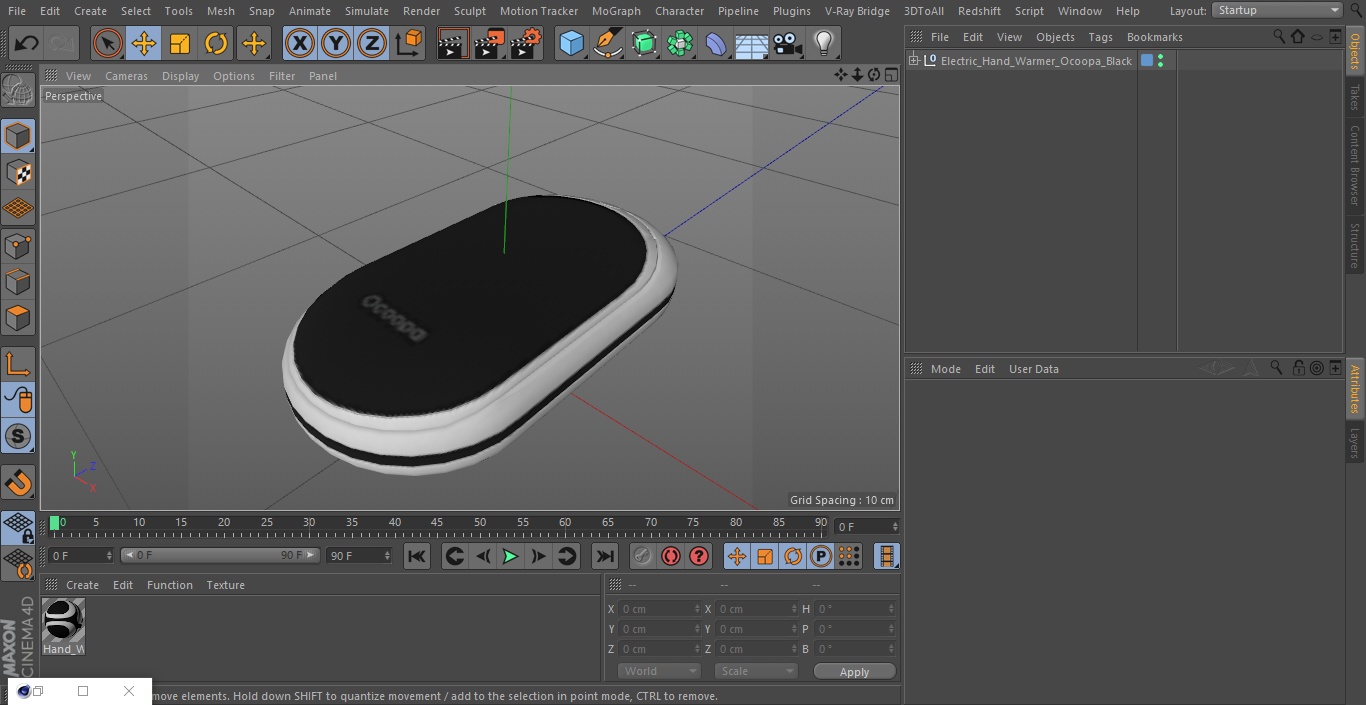Image resolution: width=1366 pixels, height=705 pixels.
Task: Open Content Browser side tab
Action: pos(1355,165)
